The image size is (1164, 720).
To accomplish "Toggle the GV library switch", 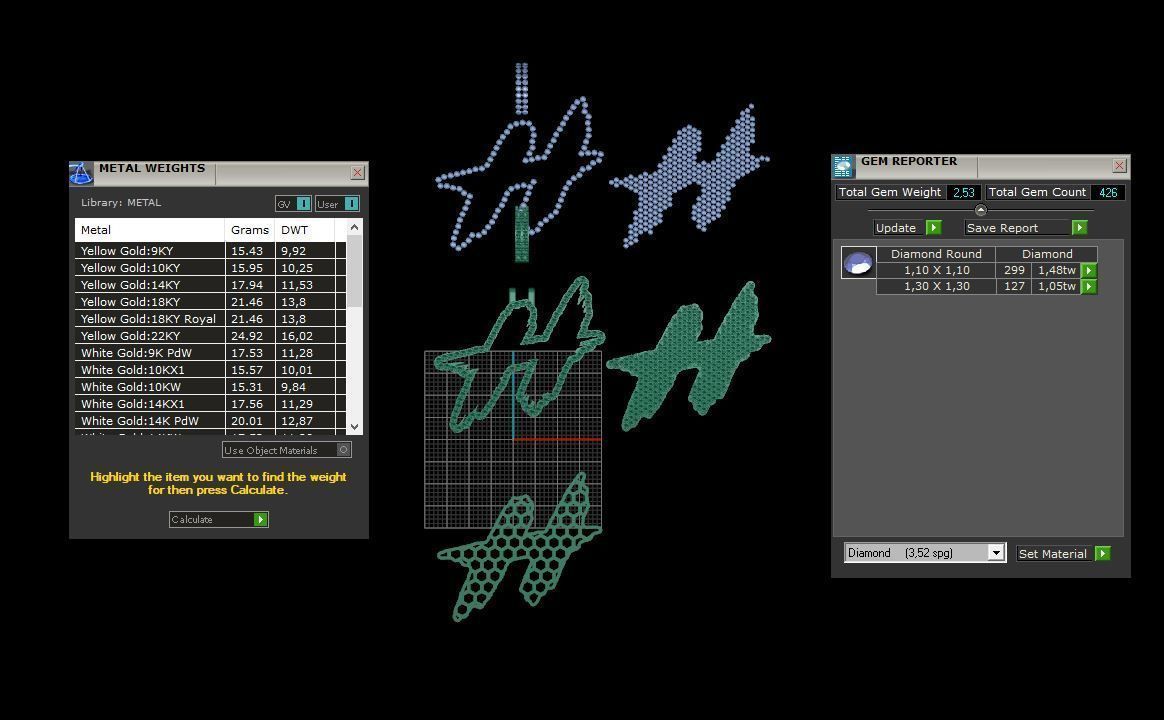I will [293, 203].
